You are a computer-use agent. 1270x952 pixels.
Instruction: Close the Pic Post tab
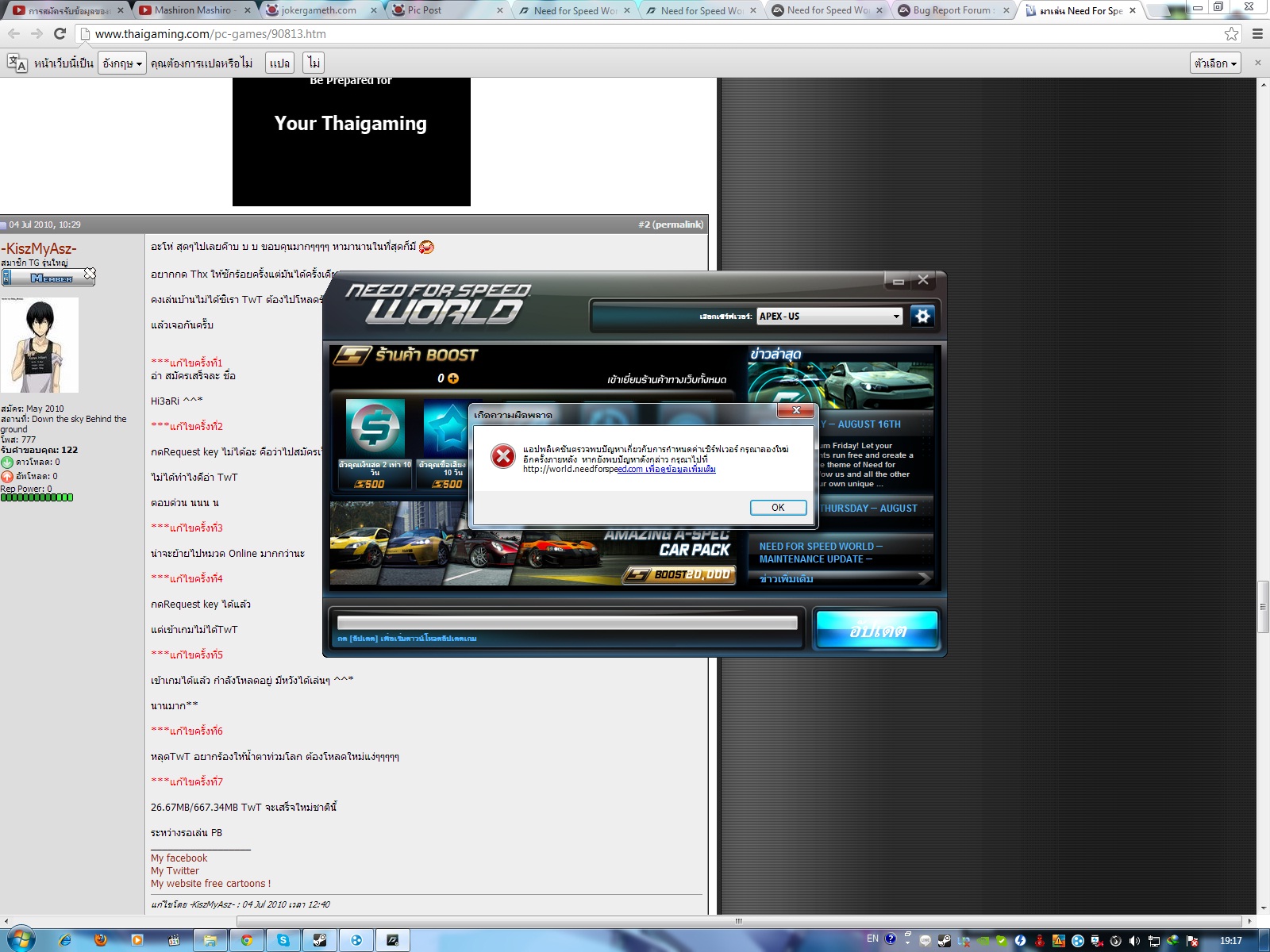(x=500, y=10)
